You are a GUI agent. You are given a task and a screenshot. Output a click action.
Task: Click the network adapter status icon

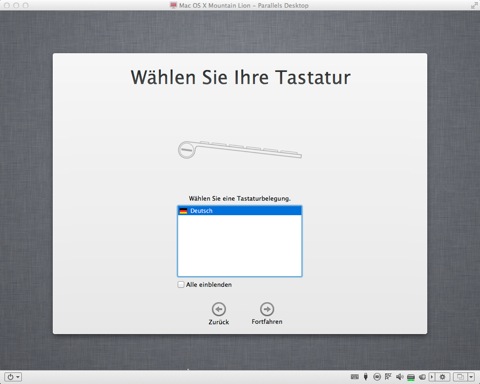tap(388, 377)
